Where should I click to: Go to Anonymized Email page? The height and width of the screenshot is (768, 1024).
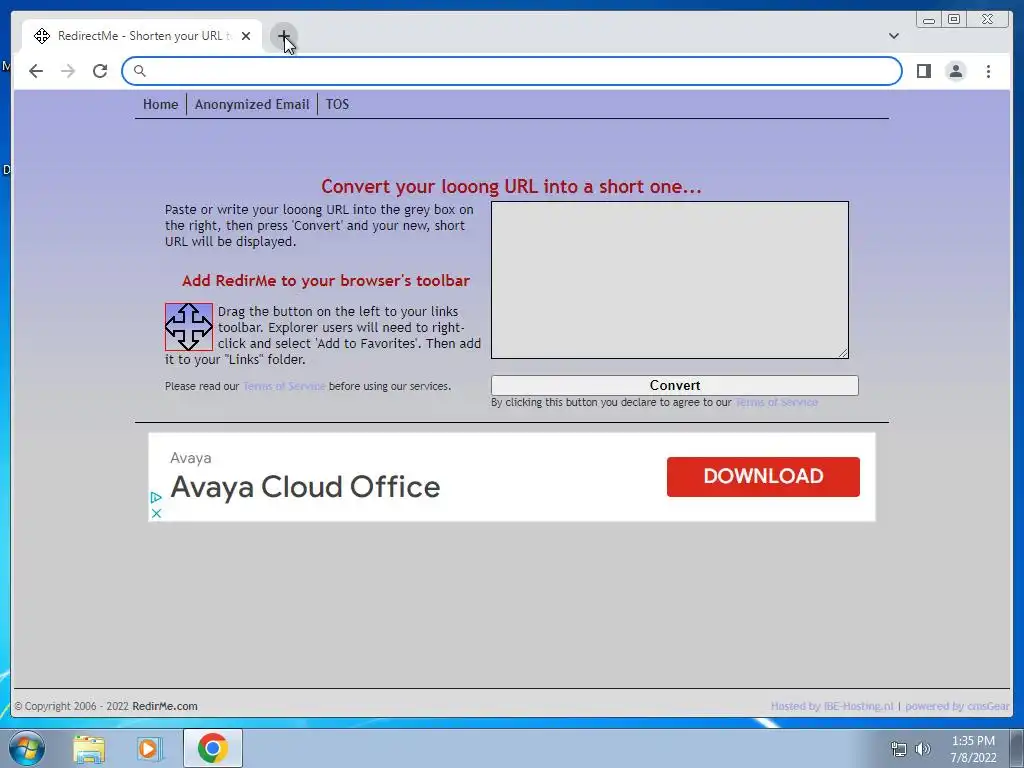coord(252,104)
